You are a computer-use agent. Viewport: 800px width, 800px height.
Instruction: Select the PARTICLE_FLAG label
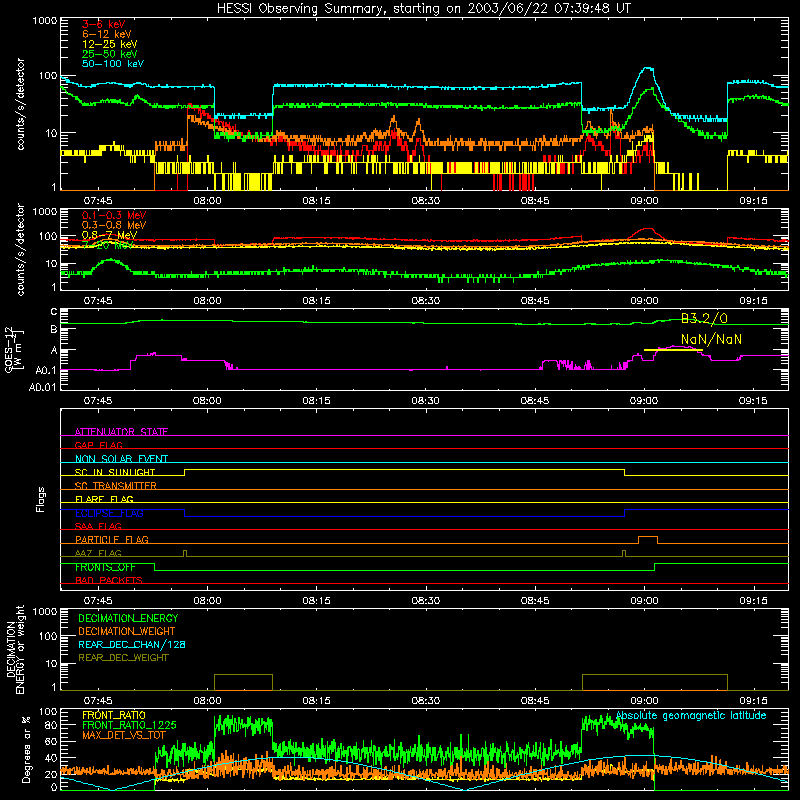pos(112,540)
